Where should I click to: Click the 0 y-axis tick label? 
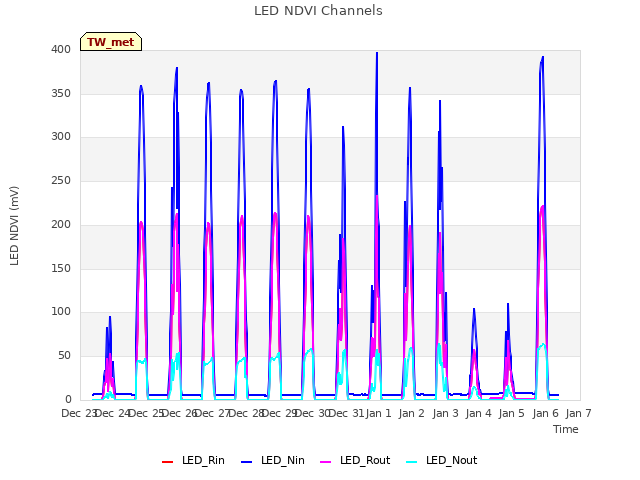(68, 400)
